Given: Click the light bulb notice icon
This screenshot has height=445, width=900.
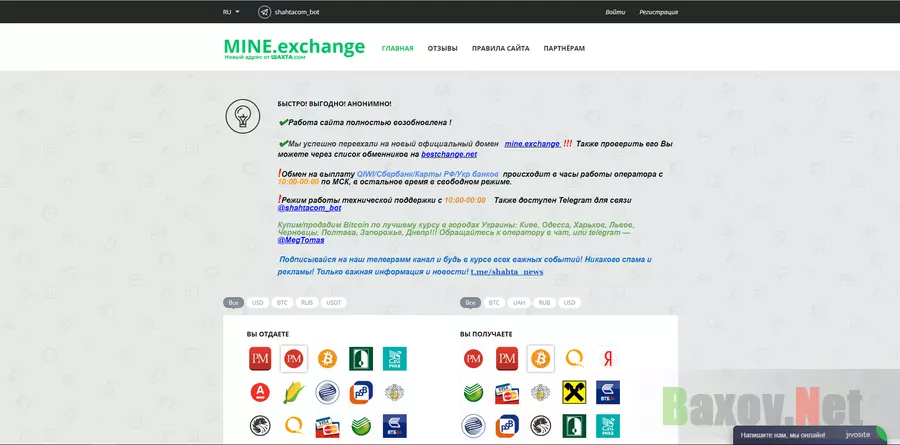Looking at the screenshot, I should pyautogui.click(x=243, y=117).
